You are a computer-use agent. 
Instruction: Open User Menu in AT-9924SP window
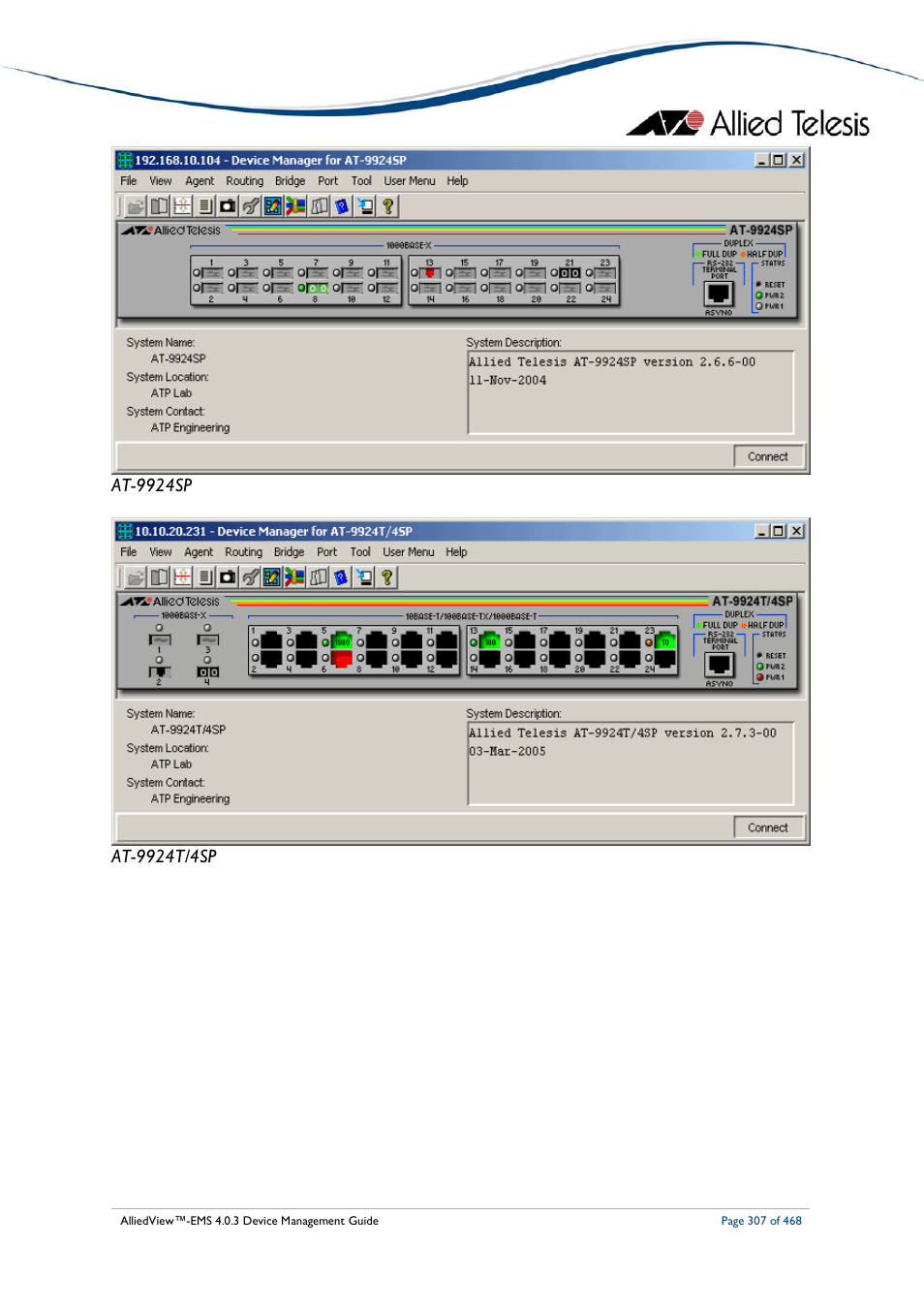410,181
